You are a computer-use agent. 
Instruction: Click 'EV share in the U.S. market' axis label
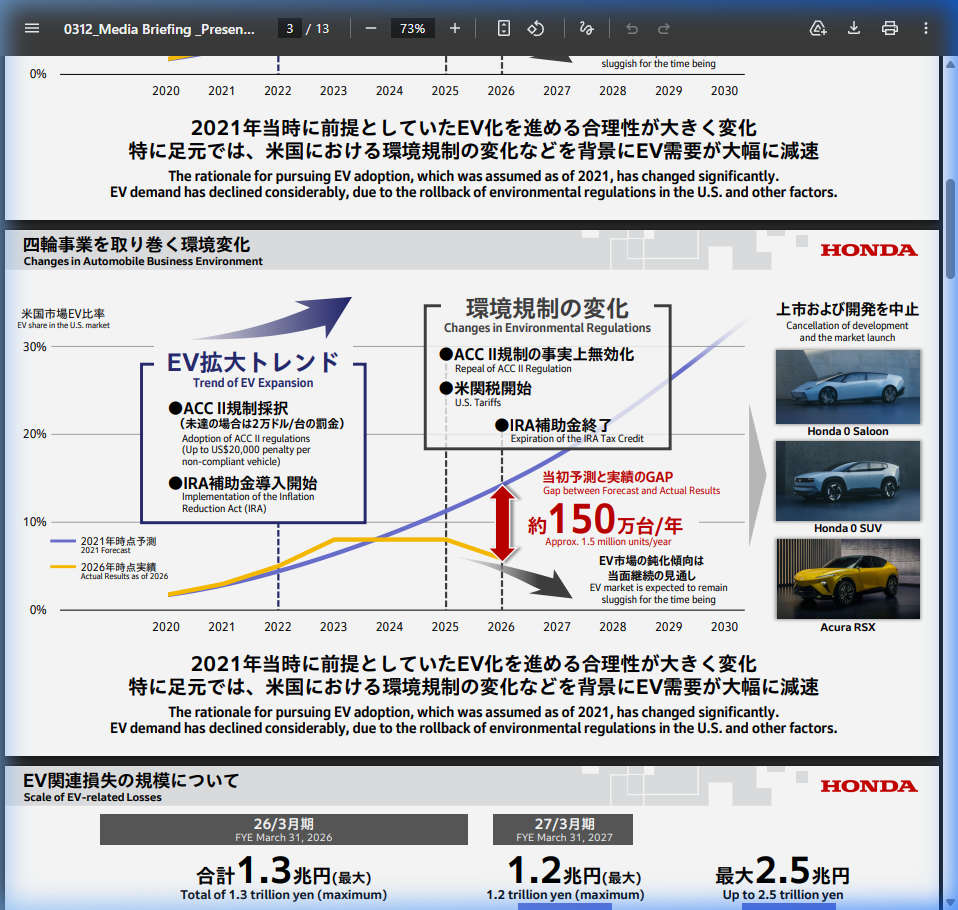[64, 325]
